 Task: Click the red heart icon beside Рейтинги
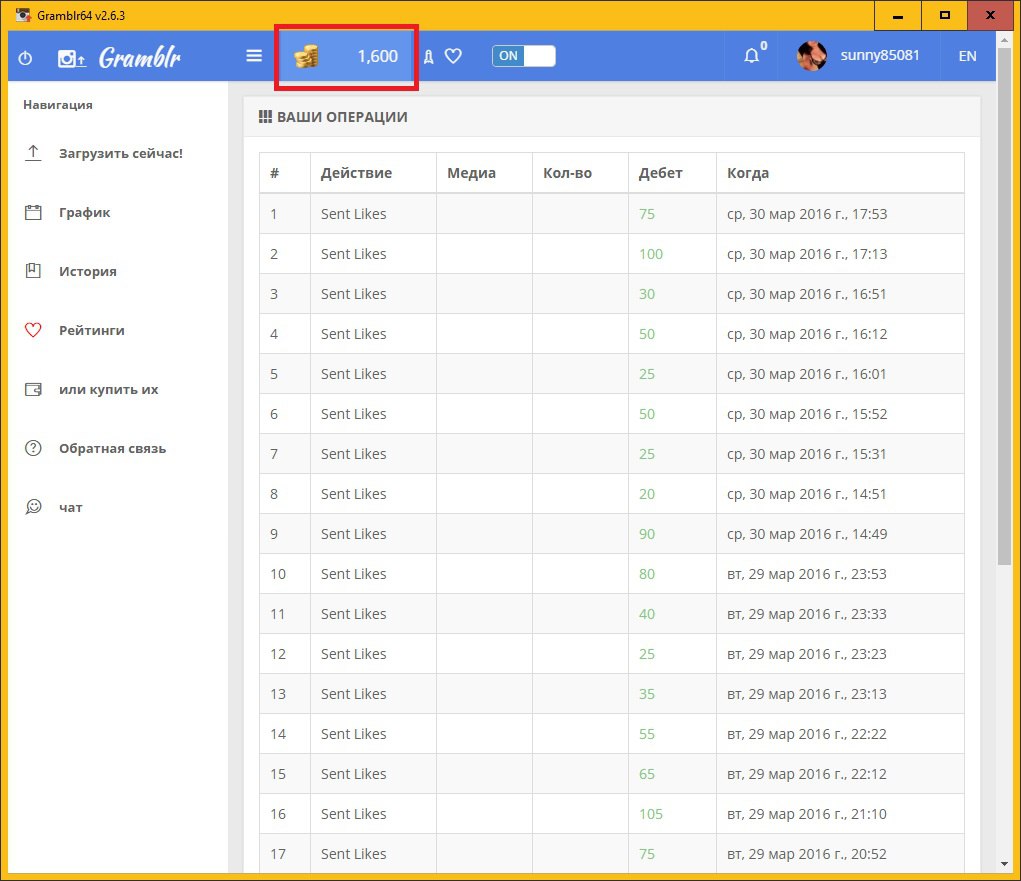point(33,330)
